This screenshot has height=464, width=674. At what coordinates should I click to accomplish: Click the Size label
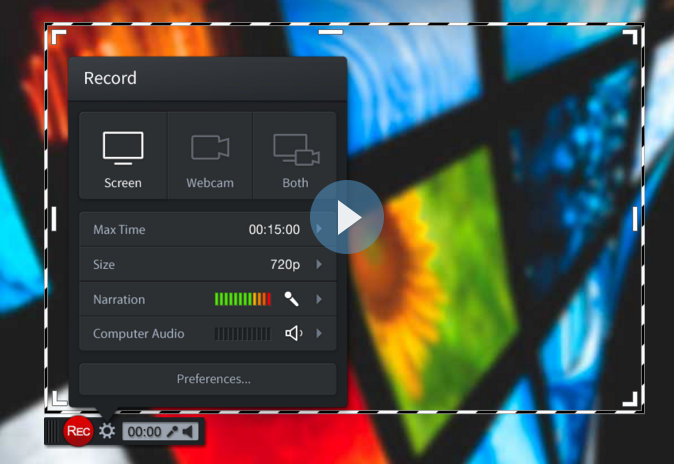tap(104, 264)
